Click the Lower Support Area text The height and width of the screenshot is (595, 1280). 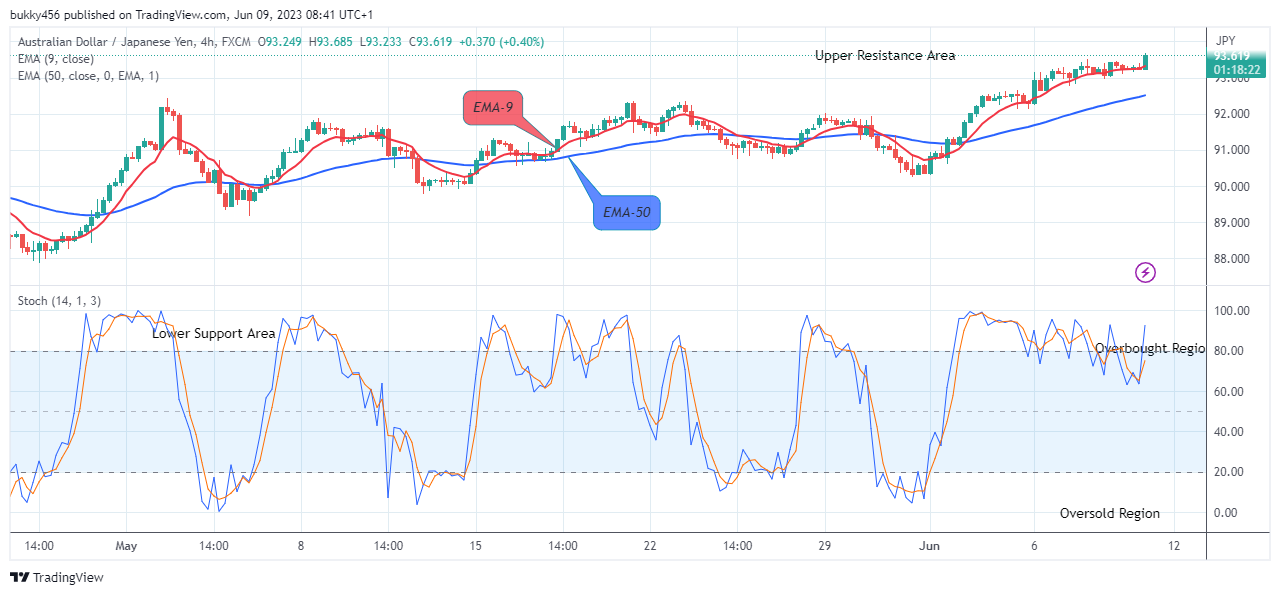[213, 333]
